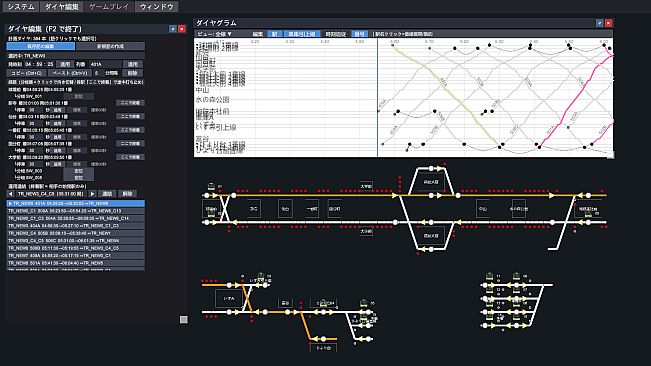Open the ウィンドウ menu

click(x=157, y=7)
